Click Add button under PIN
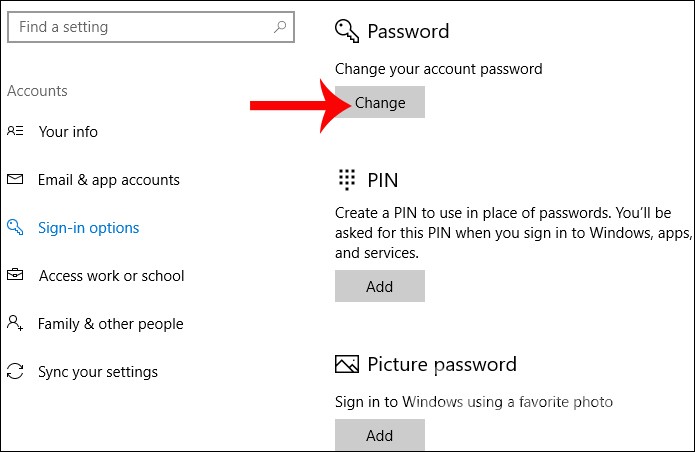 [379, 286]
